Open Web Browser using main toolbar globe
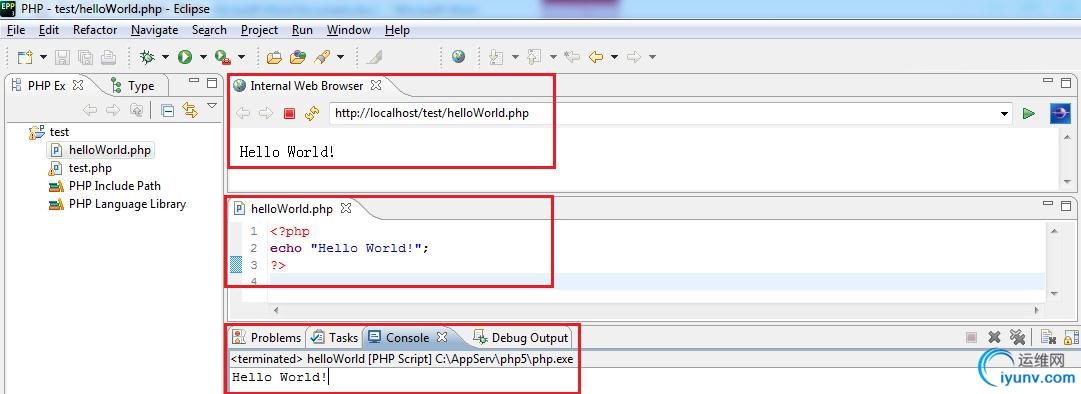 458,57
